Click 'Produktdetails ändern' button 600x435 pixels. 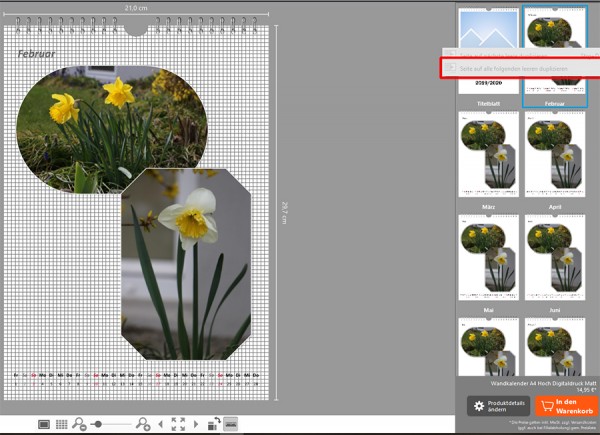pyautogui.click(x=497, y=405)
